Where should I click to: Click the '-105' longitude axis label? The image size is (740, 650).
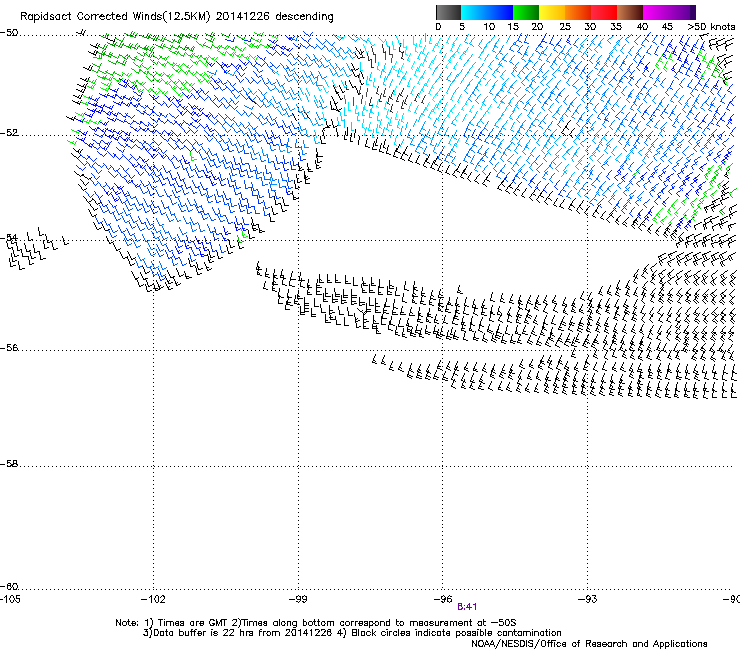(10, 599)
